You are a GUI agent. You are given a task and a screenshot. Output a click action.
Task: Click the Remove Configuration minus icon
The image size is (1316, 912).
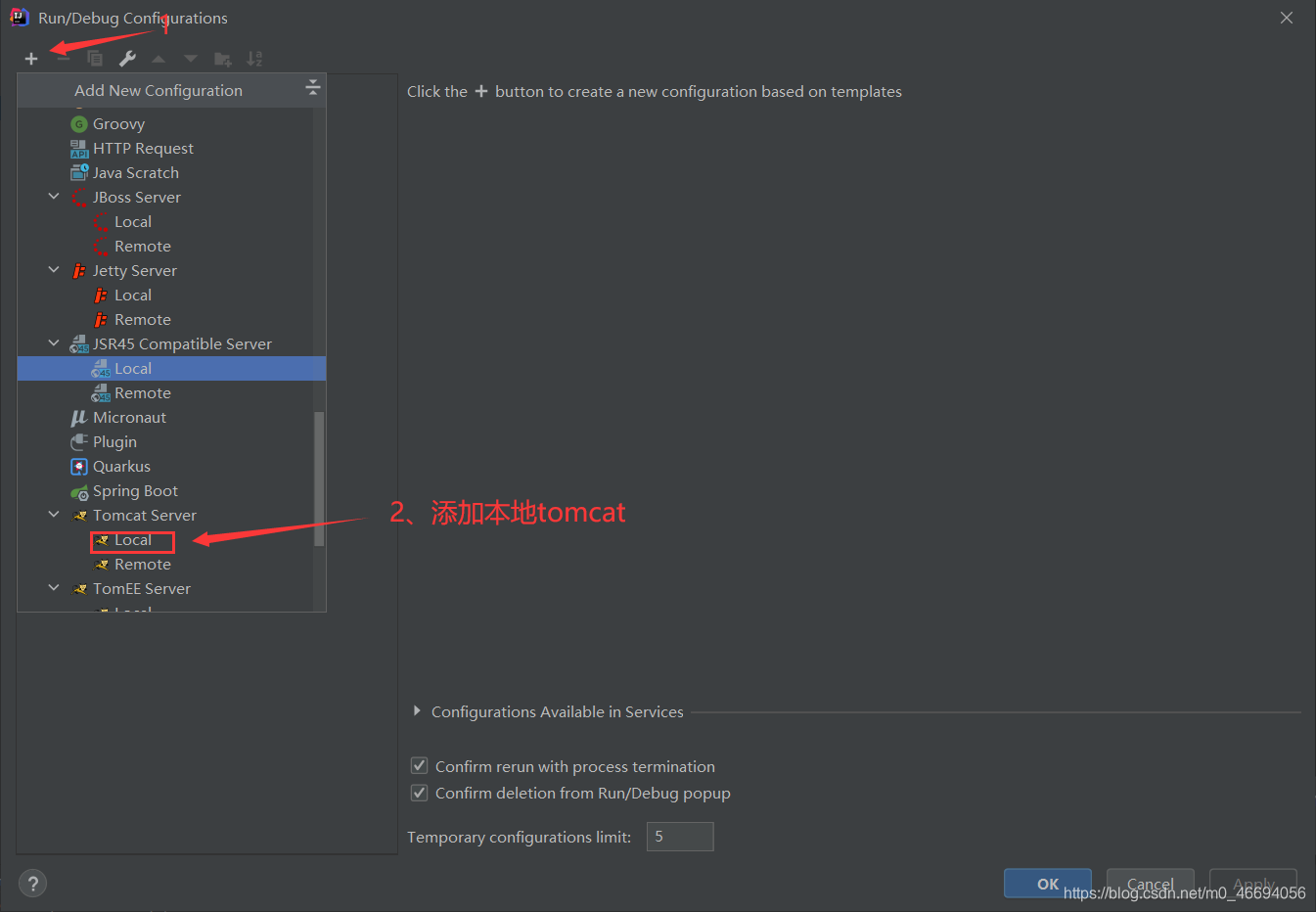63,59
